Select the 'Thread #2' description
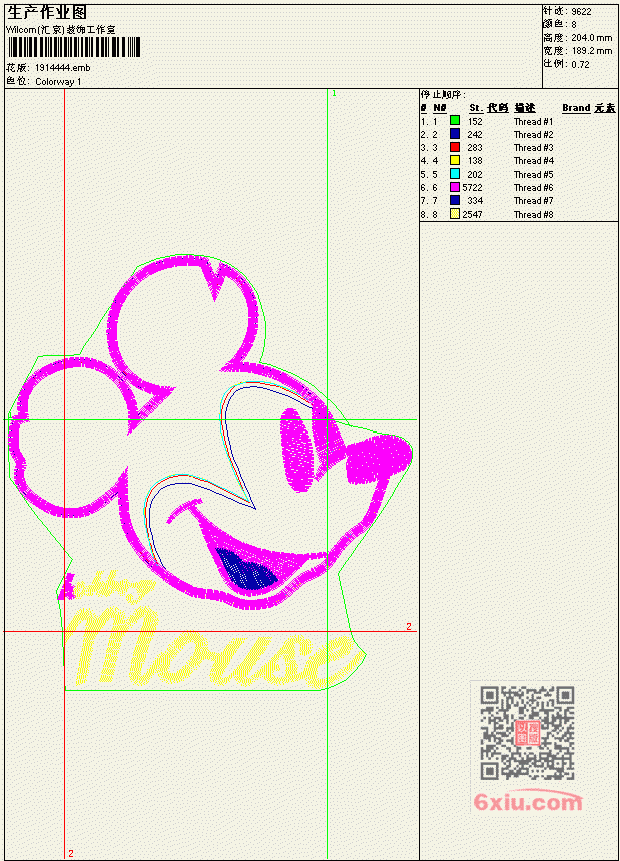This screenshot has height=861, width=620. coord(533,135)
